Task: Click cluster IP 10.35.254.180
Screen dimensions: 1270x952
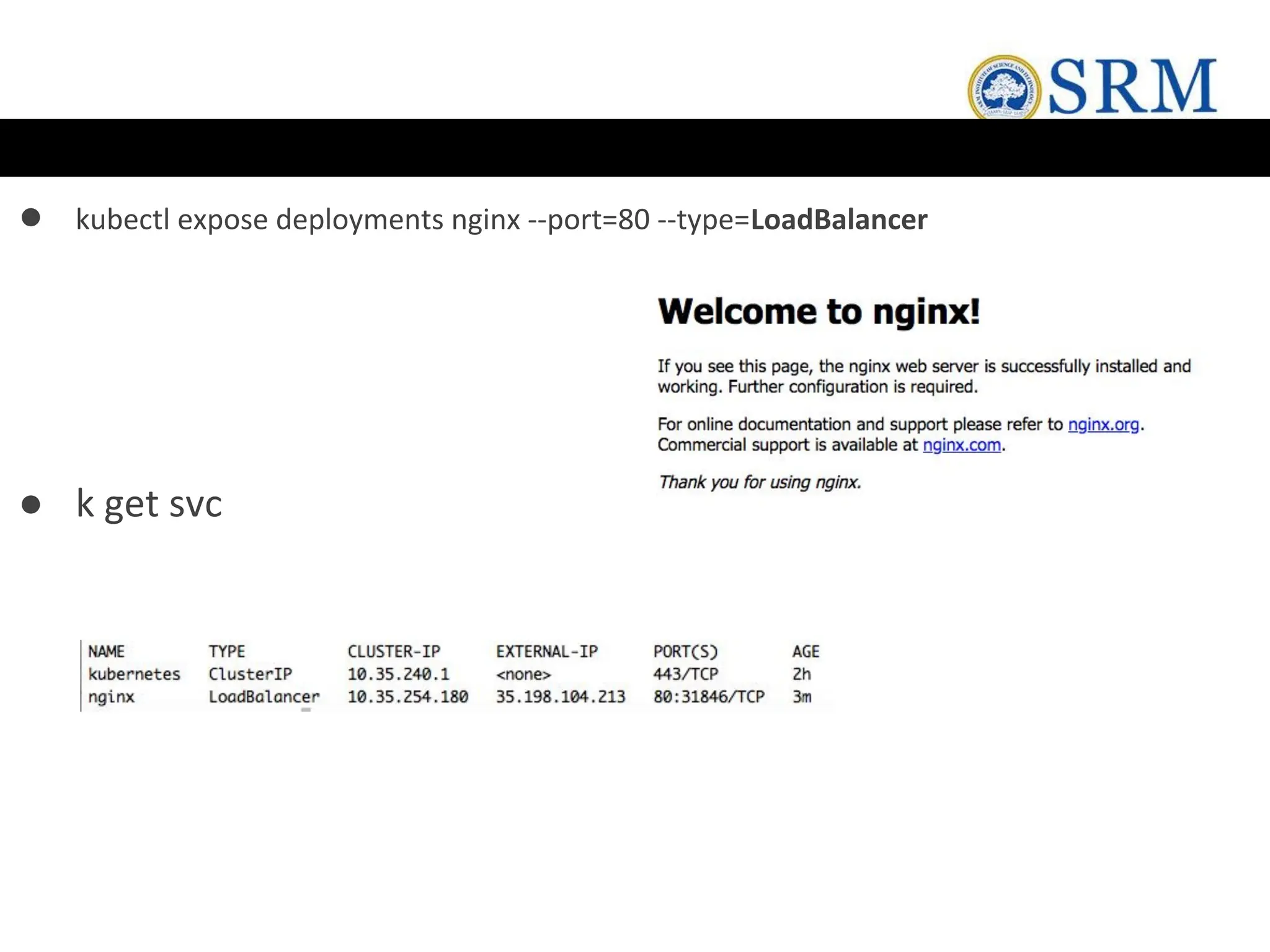Action: (407, 697)
